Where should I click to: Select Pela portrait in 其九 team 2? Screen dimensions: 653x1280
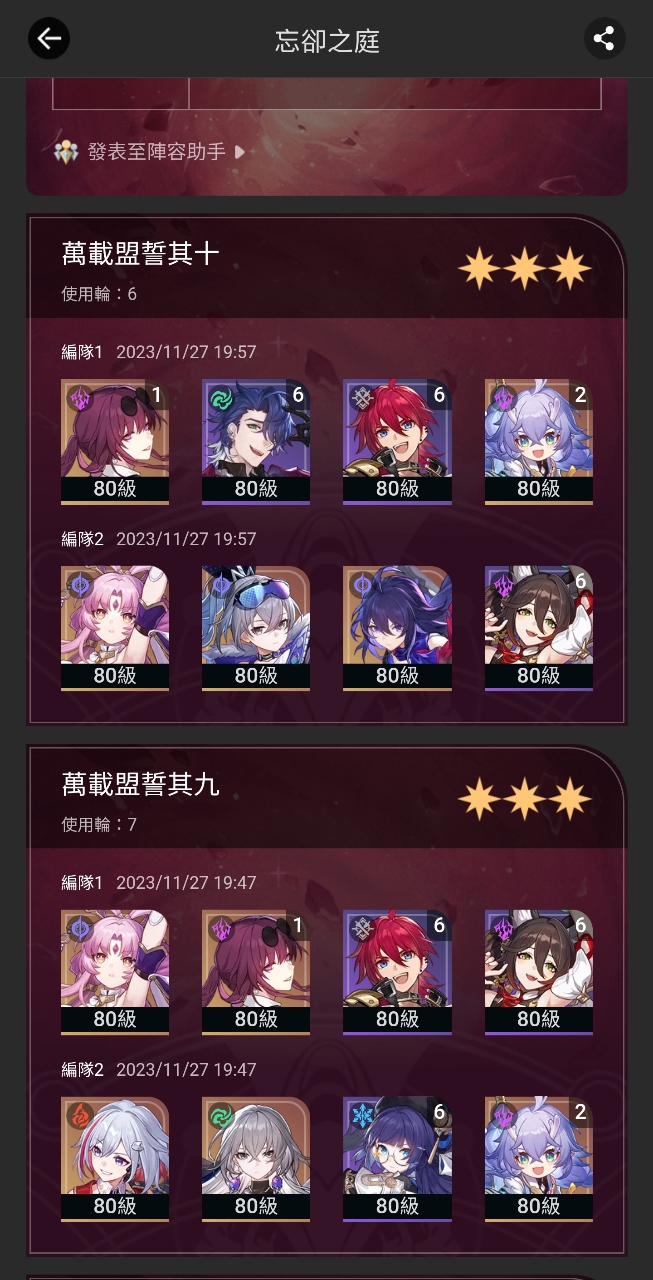pos(397,1160)
